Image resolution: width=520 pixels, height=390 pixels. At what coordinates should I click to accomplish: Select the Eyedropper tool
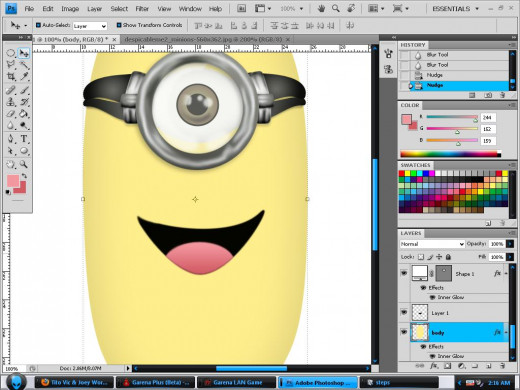(24, 76)
